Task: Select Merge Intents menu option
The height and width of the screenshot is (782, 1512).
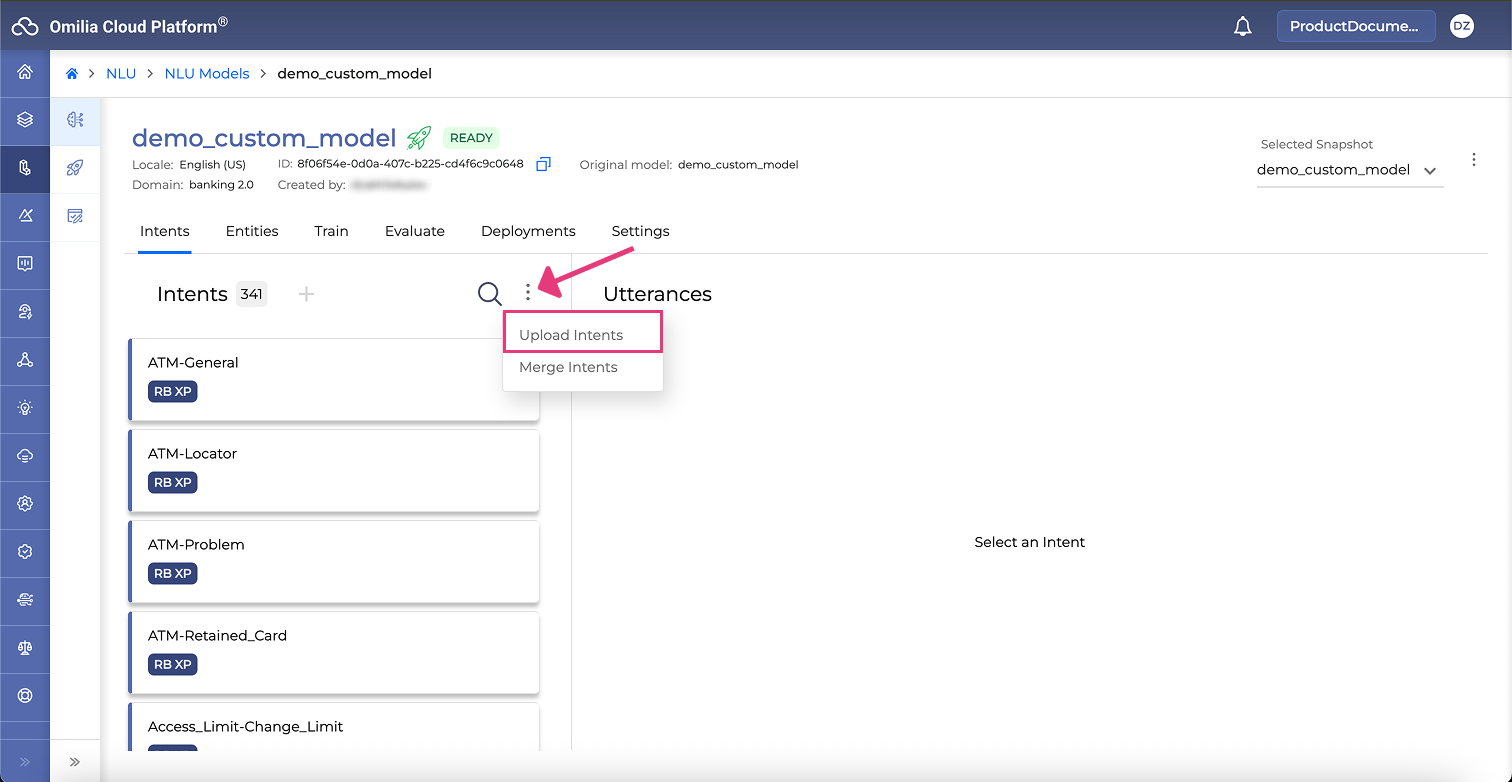Action: (x=569, y=367)
